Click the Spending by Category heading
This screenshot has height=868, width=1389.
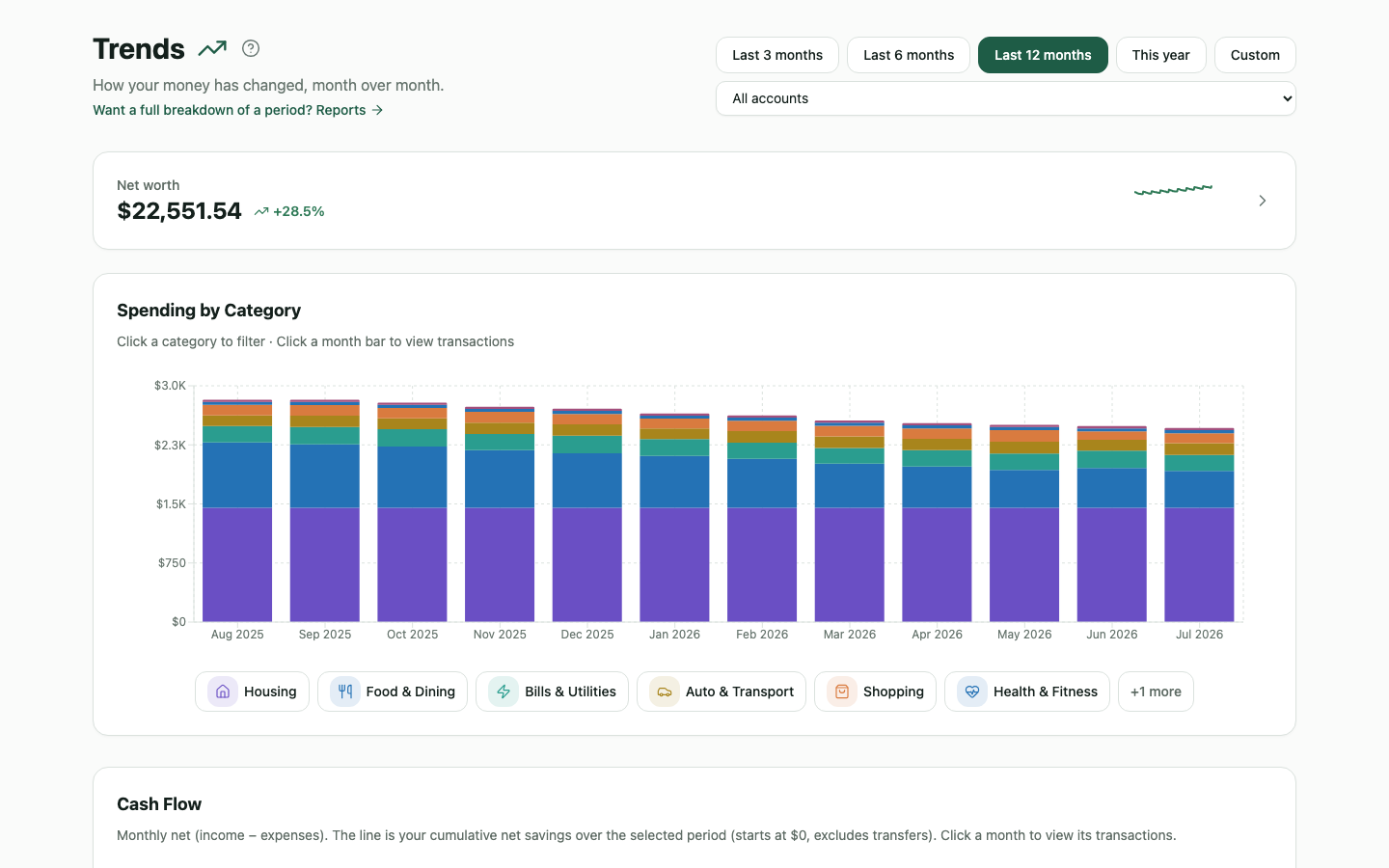coord(209,311)
